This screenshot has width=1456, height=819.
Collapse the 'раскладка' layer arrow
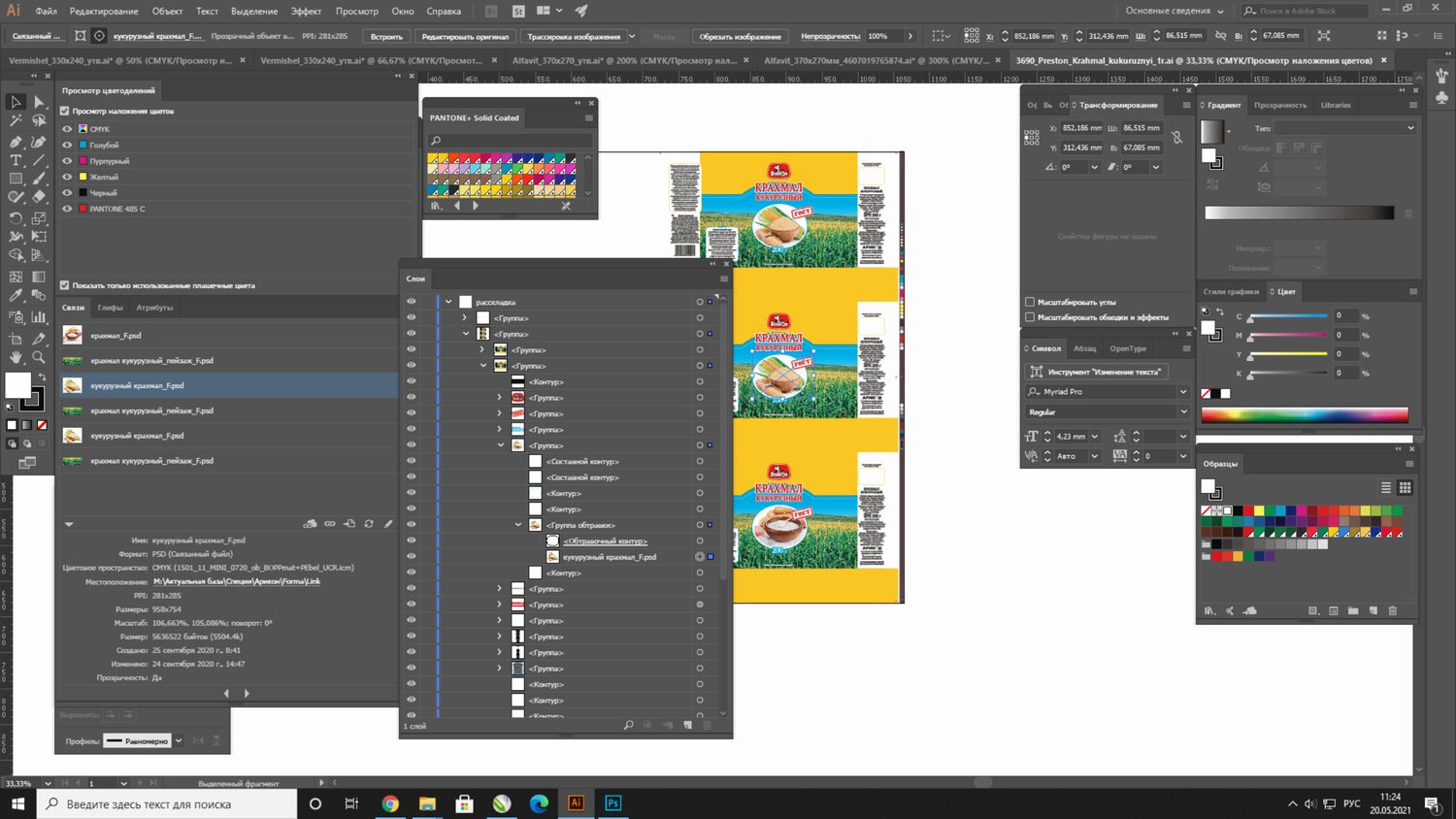click(x=448, y=302)
